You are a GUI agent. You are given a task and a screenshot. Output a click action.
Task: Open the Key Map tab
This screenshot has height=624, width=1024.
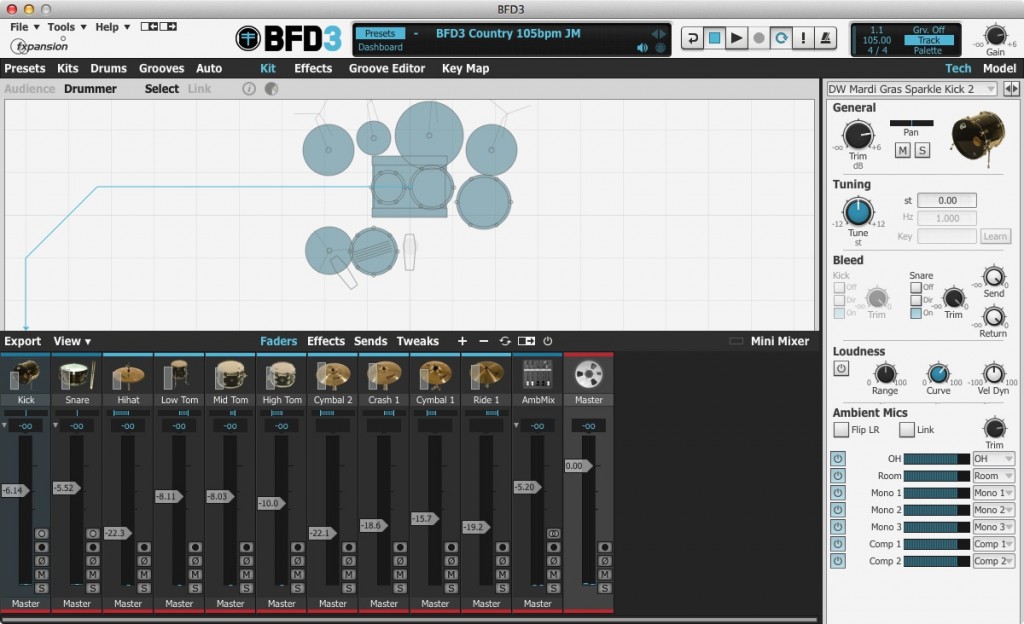point(465,69)
